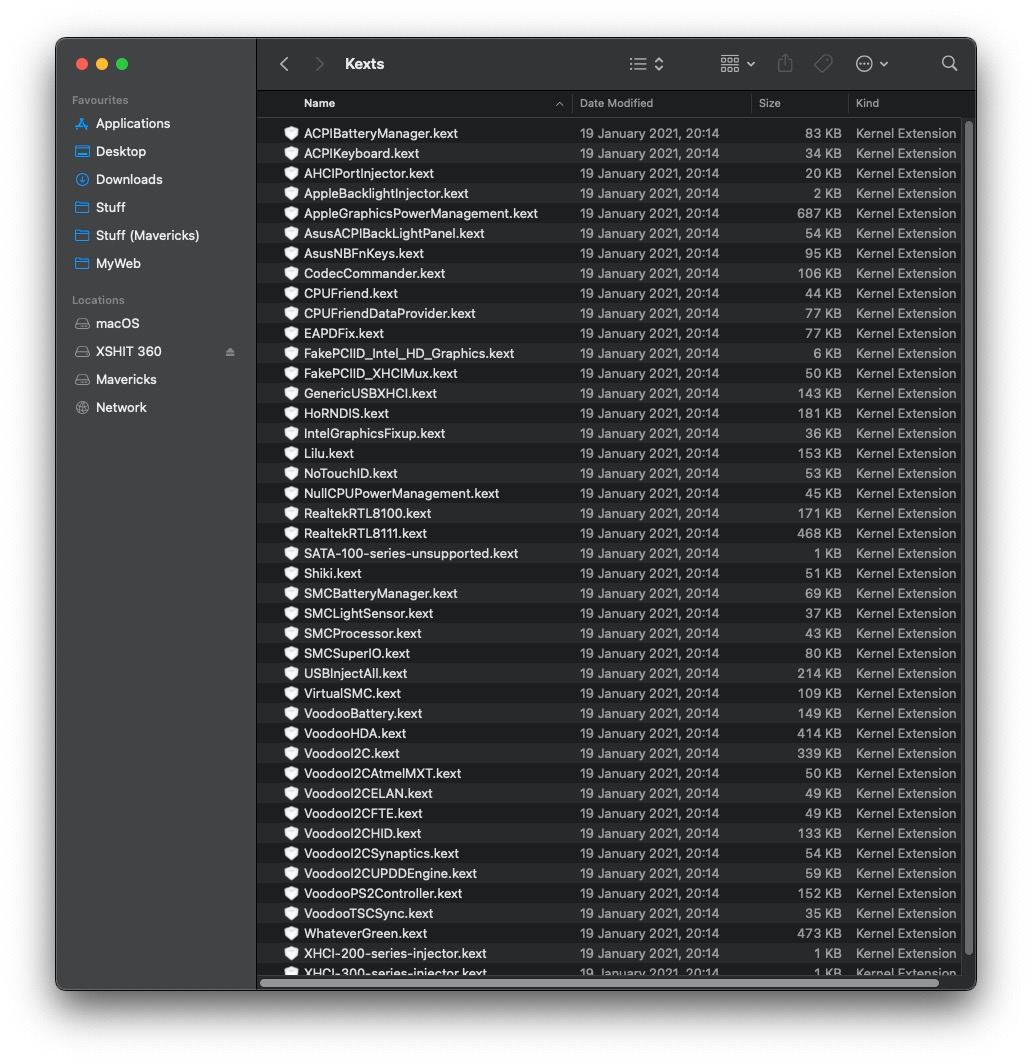The height and width of the screenshot is (1064, 1032).
Task: Click the WhateverGreen.kext file icon
Action: click(x=292, y=933)
